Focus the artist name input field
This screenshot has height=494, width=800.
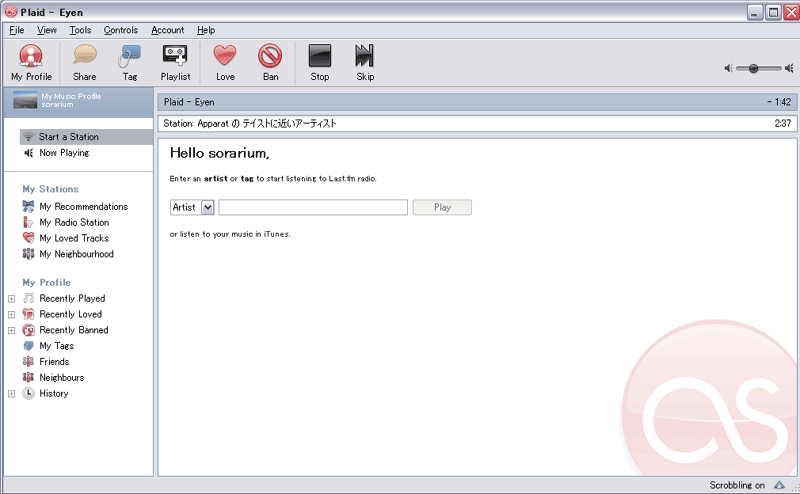[313, 207]
